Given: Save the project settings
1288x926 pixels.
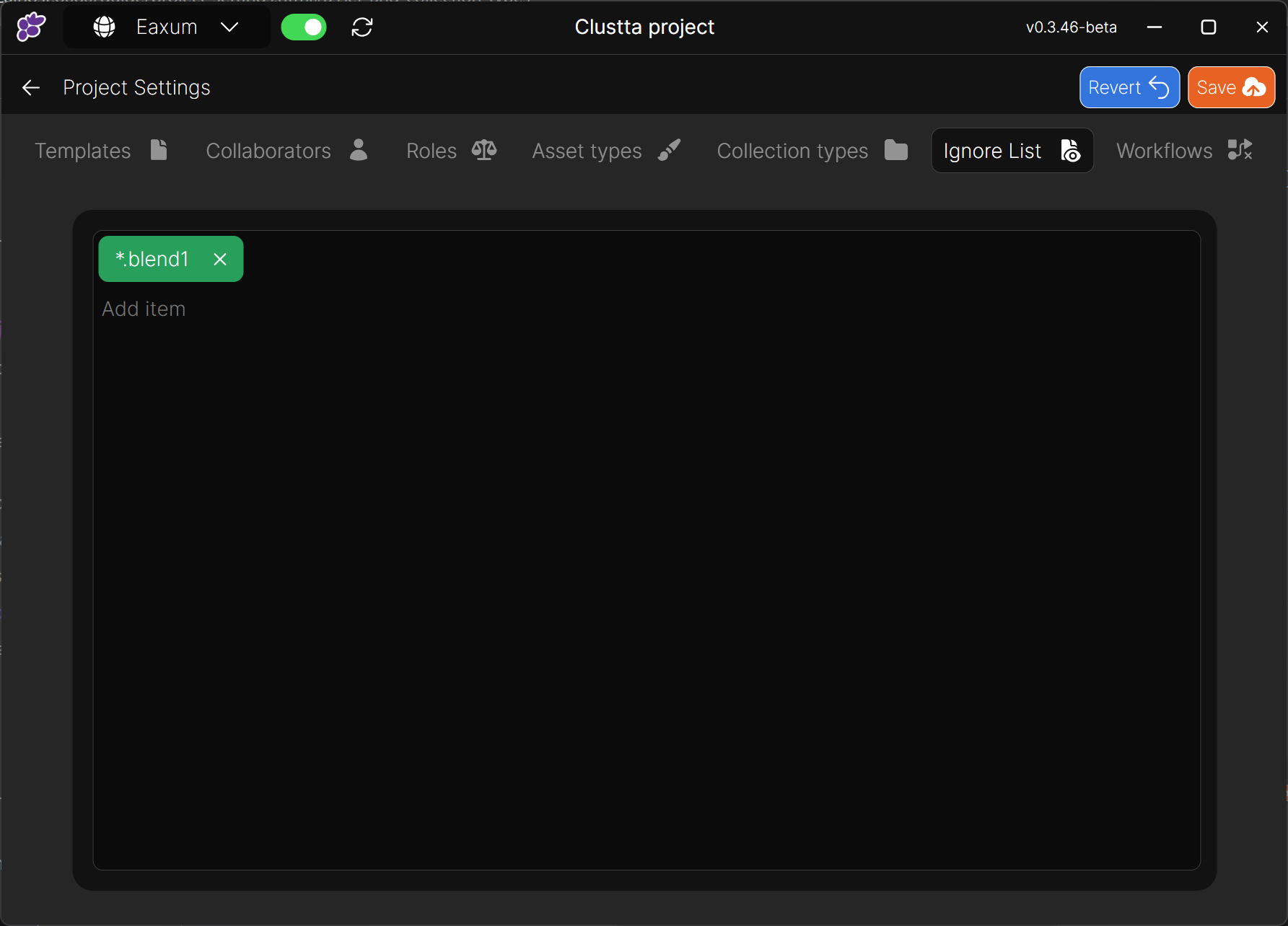Looking at the screenshot, I should tap(1230, 87).
